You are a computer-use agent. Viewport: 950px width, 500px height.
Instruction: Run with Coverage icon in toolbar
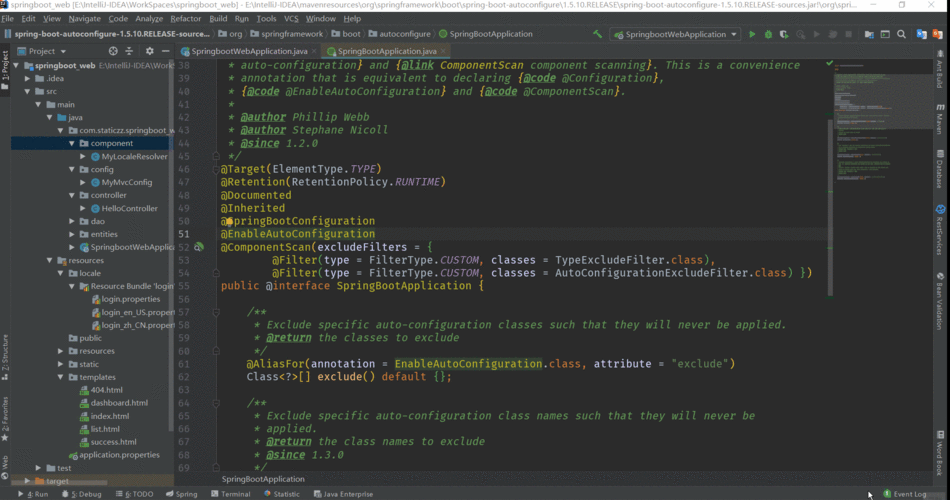784,34
